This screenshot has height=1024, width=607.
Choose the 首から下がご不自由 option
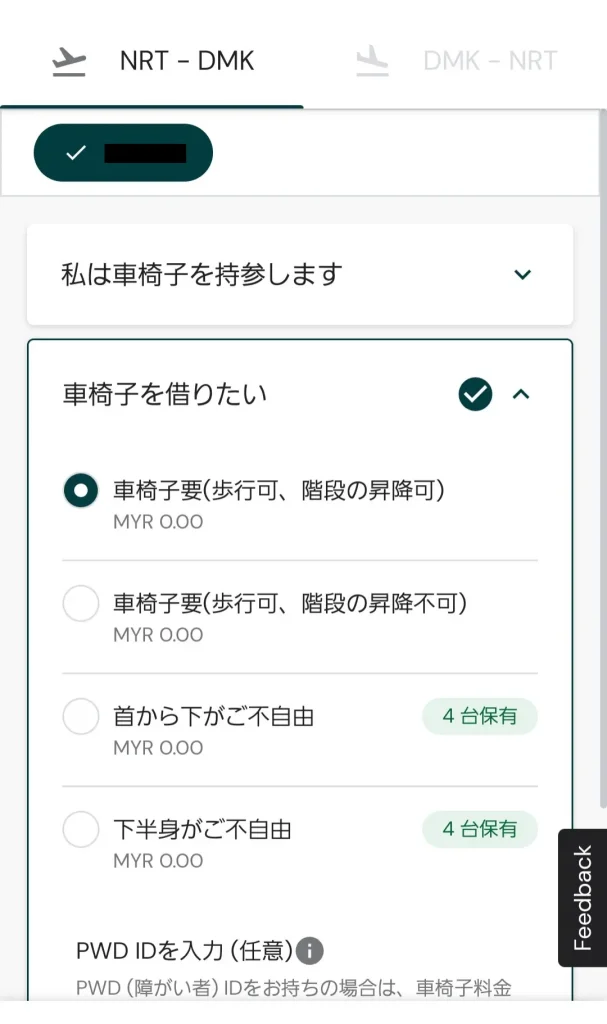pyautogui.click(x=81, y=716)
